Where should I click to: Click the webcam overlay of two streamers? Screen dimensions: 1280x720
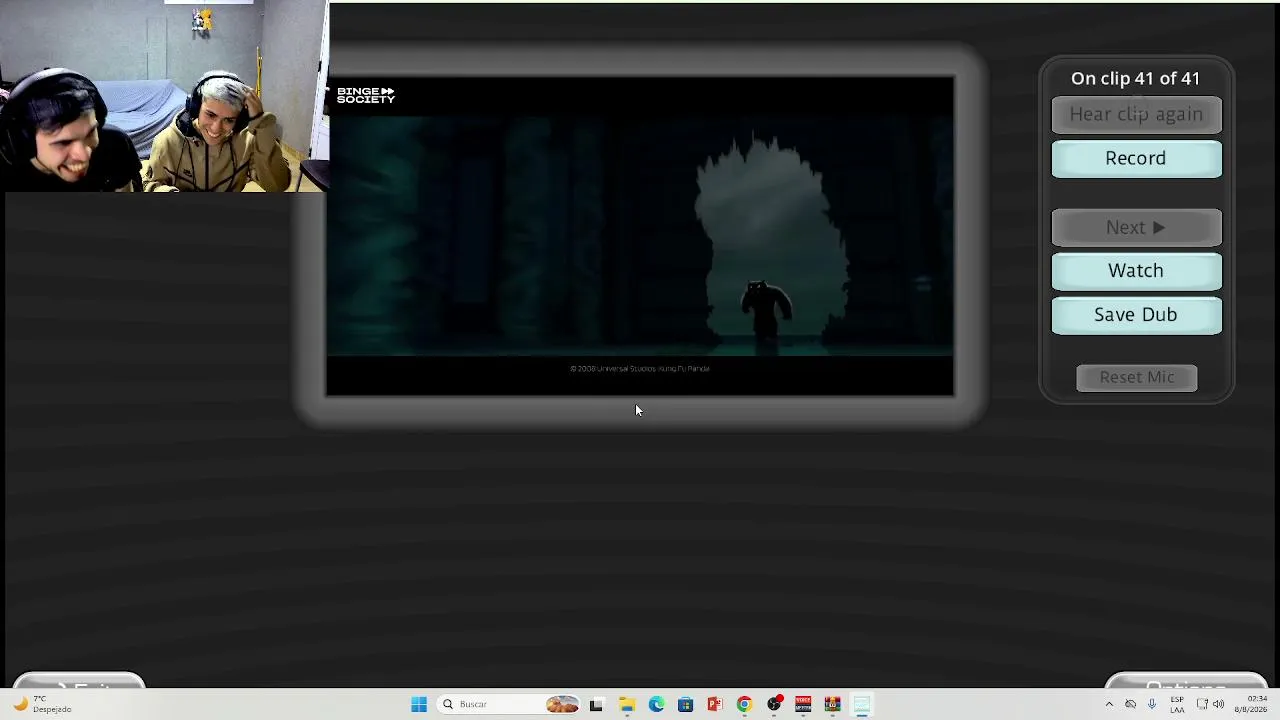[x=164, y=96]
